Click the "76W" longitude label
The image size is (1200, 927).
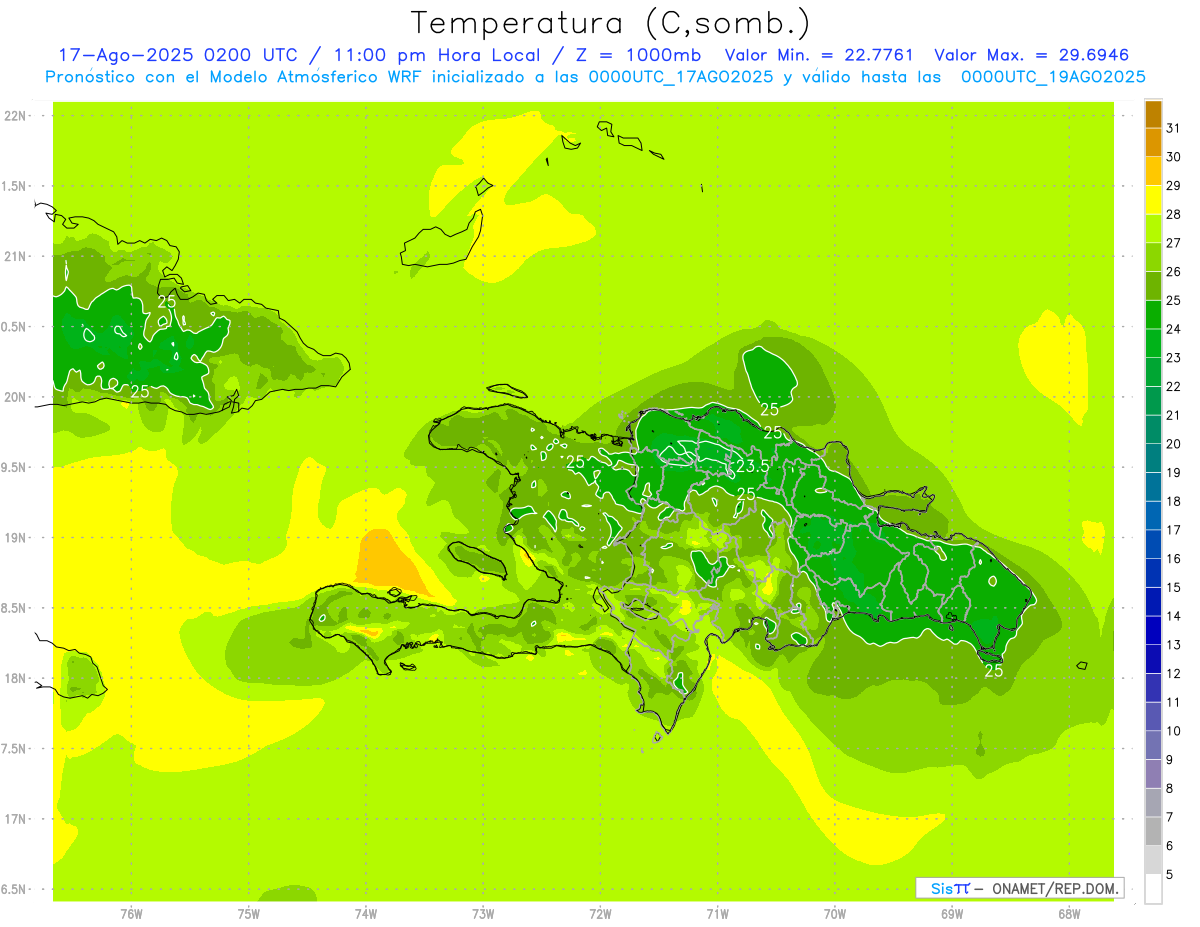pyautogui.click(x=131, y=914)
